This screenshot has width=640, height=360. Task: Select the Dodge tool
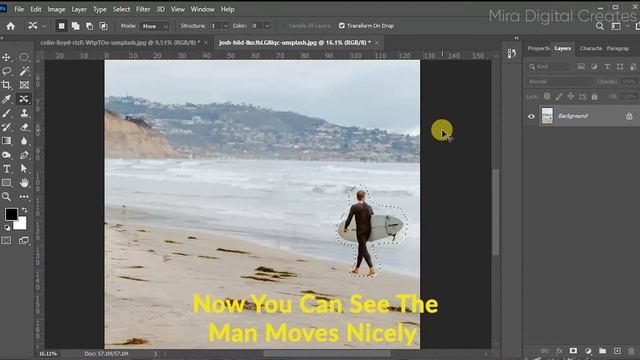point(7,155)
